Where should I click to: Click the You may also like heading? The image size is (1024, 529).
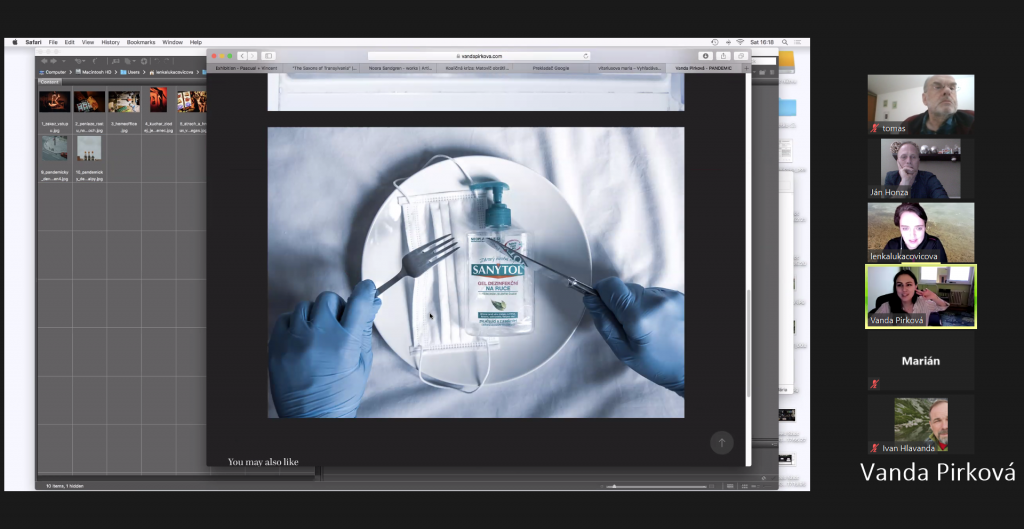click(263, 462)
